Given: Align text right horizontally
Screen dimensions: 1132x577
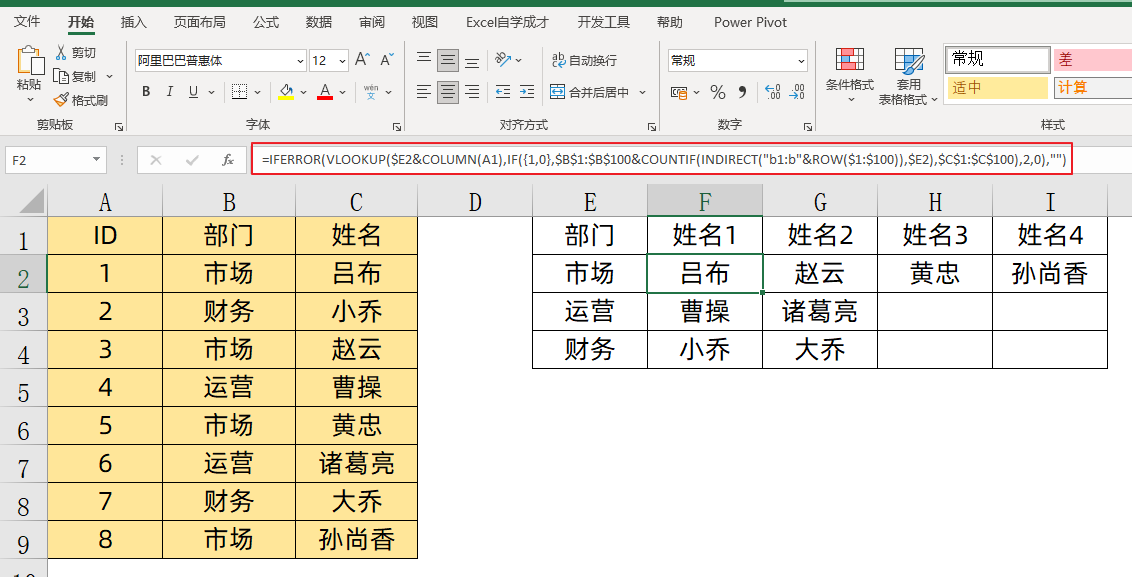Looking at the screenshot, I should click(x=472, y=92).
